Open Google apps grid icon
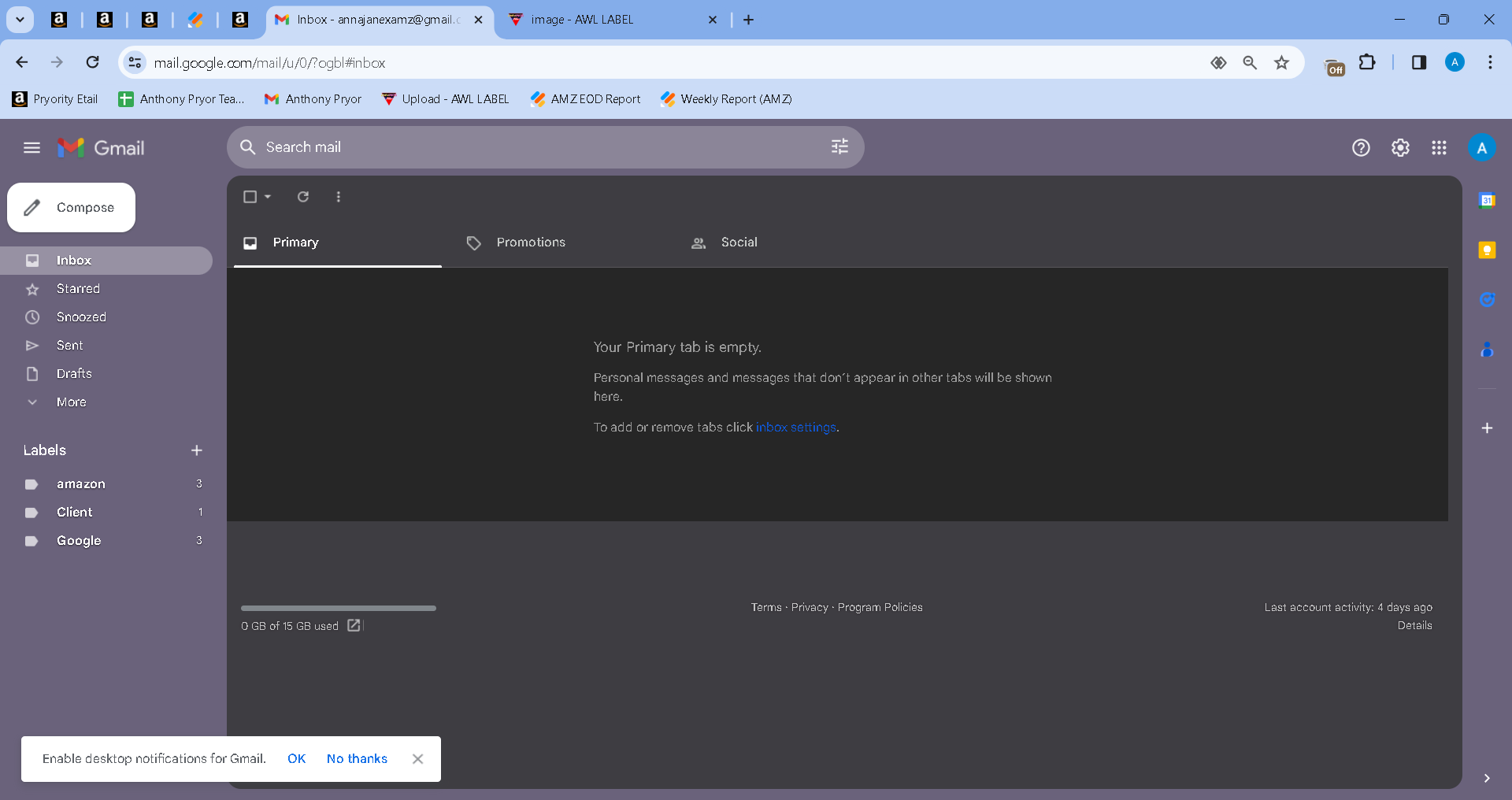This screenshot has height=800, width=1512. coord(1439,148)
